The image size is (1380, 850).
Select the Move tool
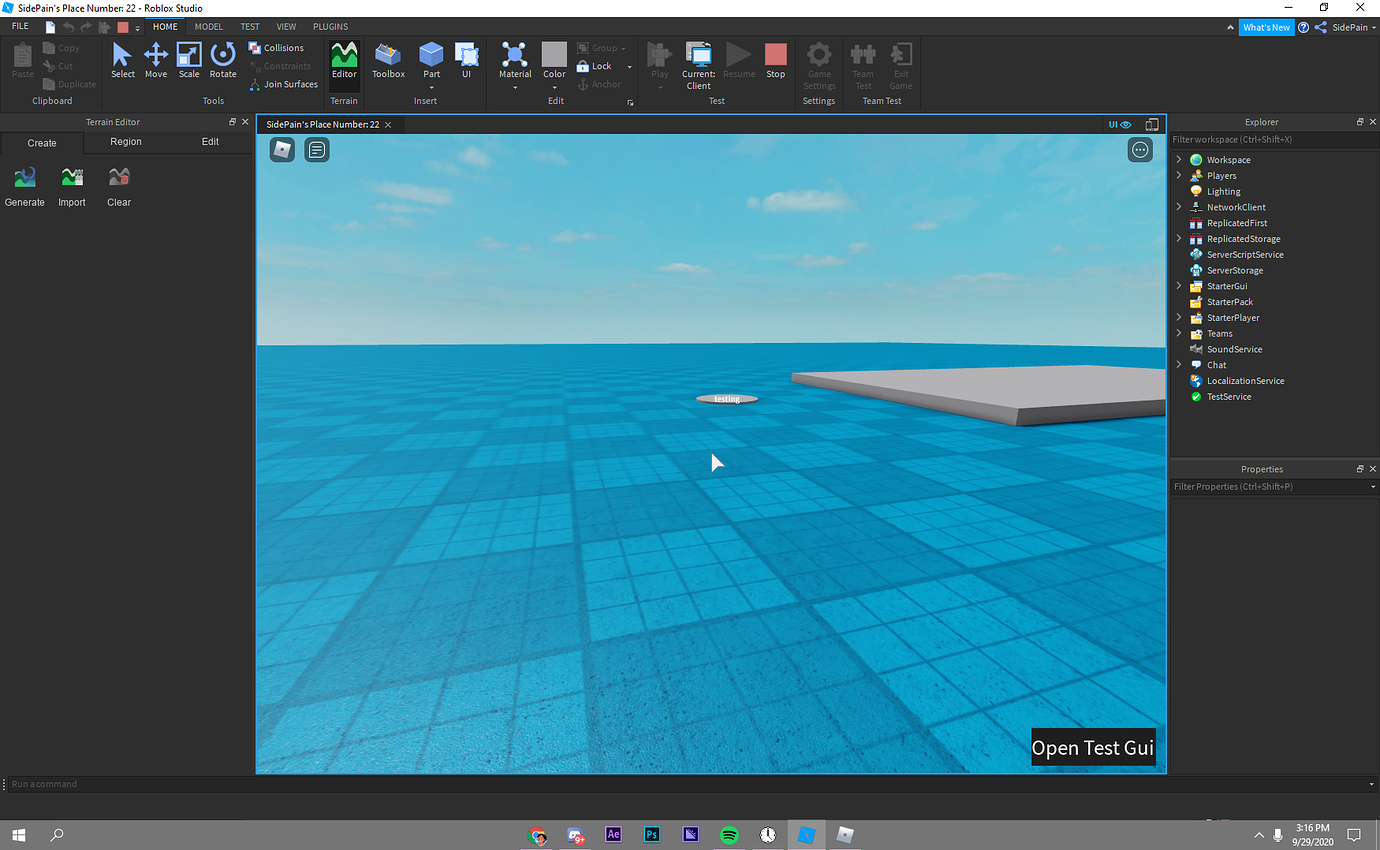[x=156, y=60]
